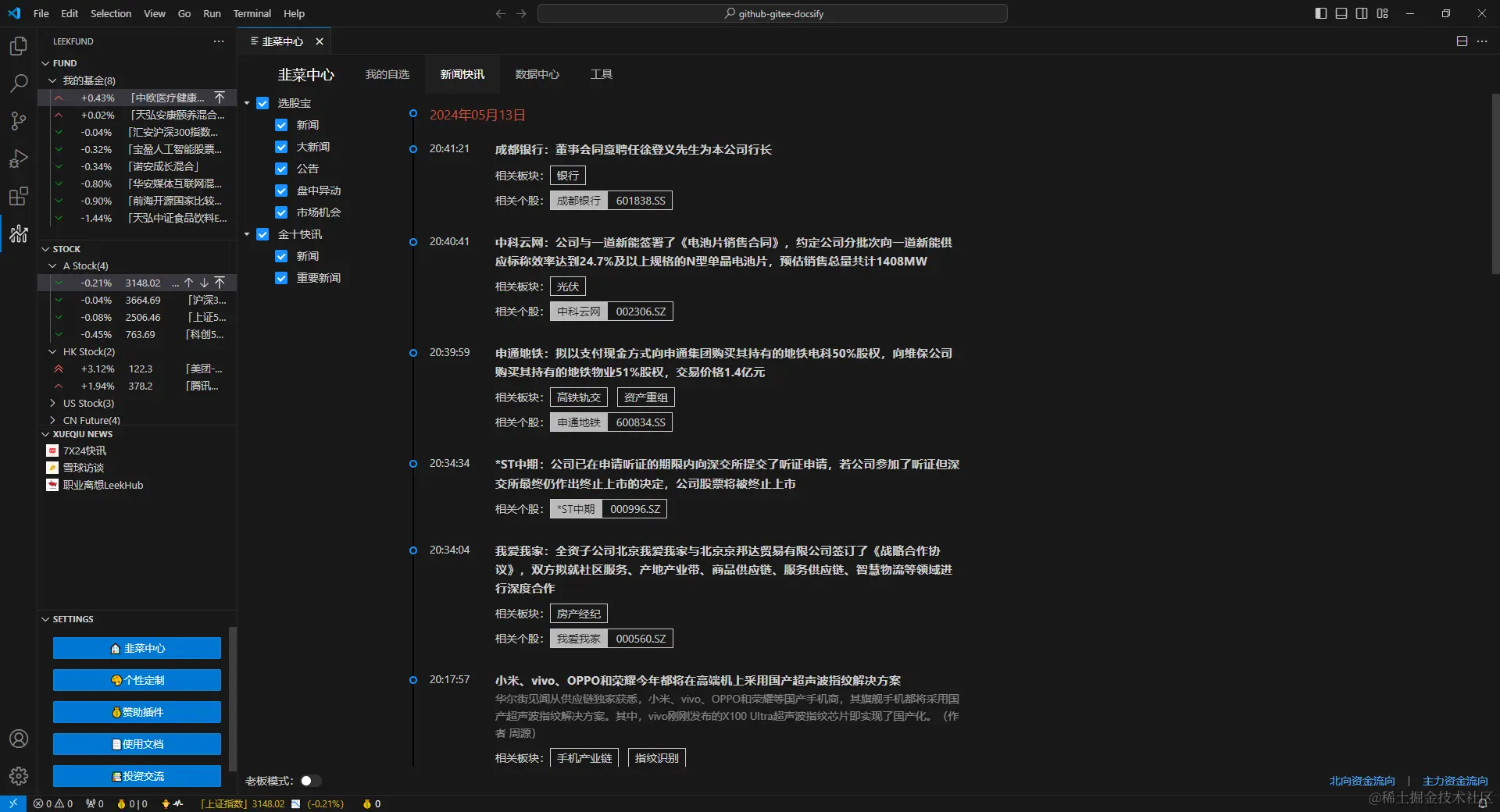
Task: Open the Explorer view in activity bar
Action: (19, 45)
